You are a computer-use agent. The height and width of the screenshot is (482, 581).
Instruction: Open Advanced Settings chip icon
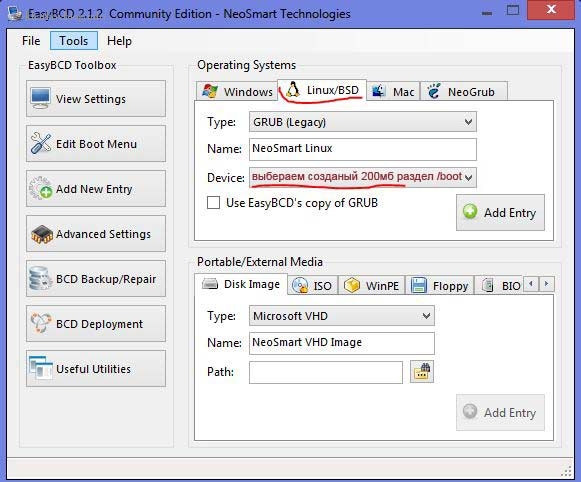tap(42, 234)
